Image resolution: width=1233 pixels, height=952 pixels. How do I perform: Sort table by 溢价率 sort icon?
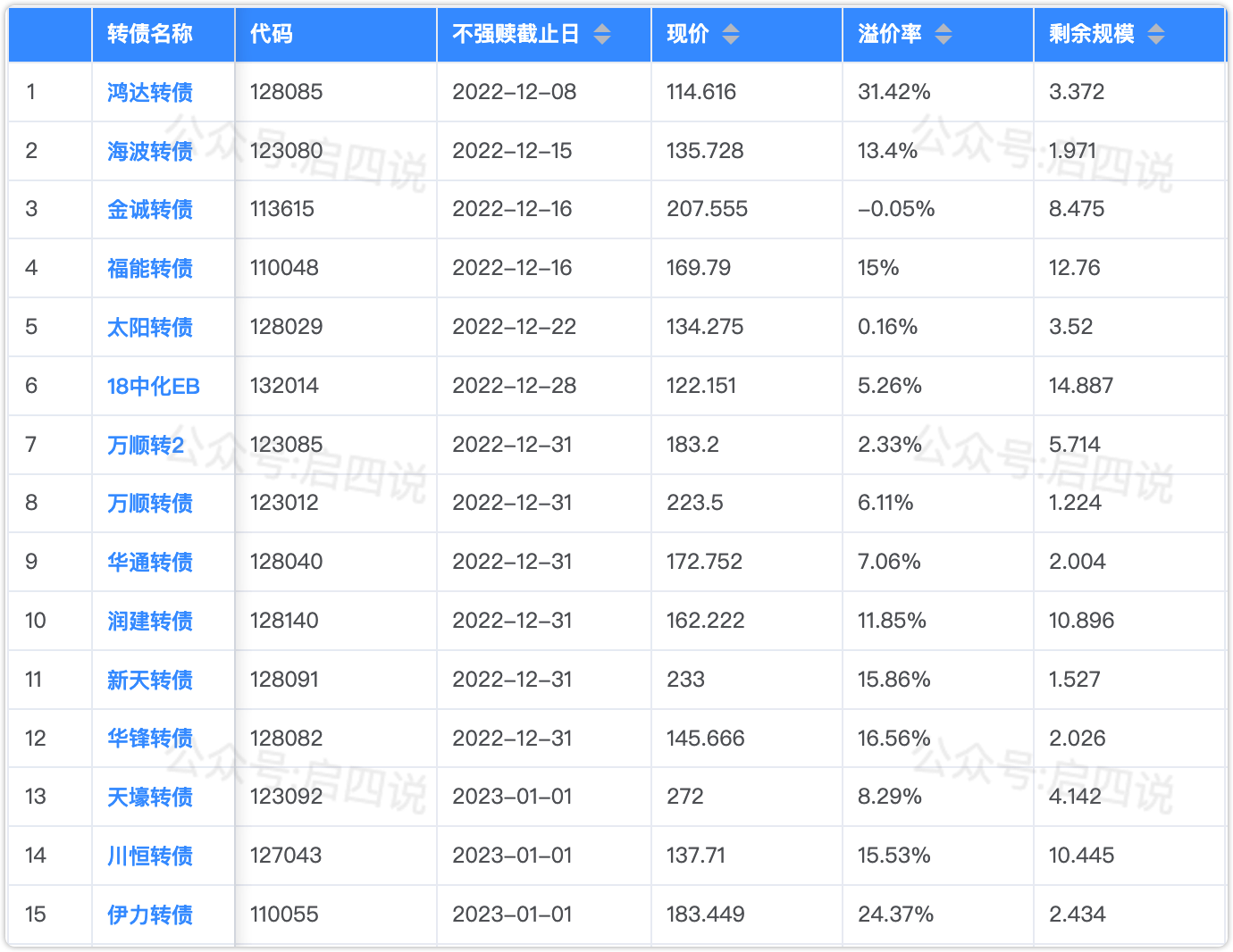click(944, 34)
